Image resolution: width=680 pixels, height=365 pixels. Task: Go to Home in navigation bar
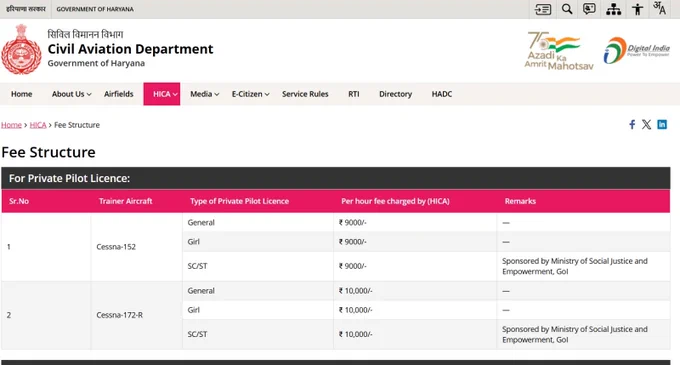[x=22, y=94]
